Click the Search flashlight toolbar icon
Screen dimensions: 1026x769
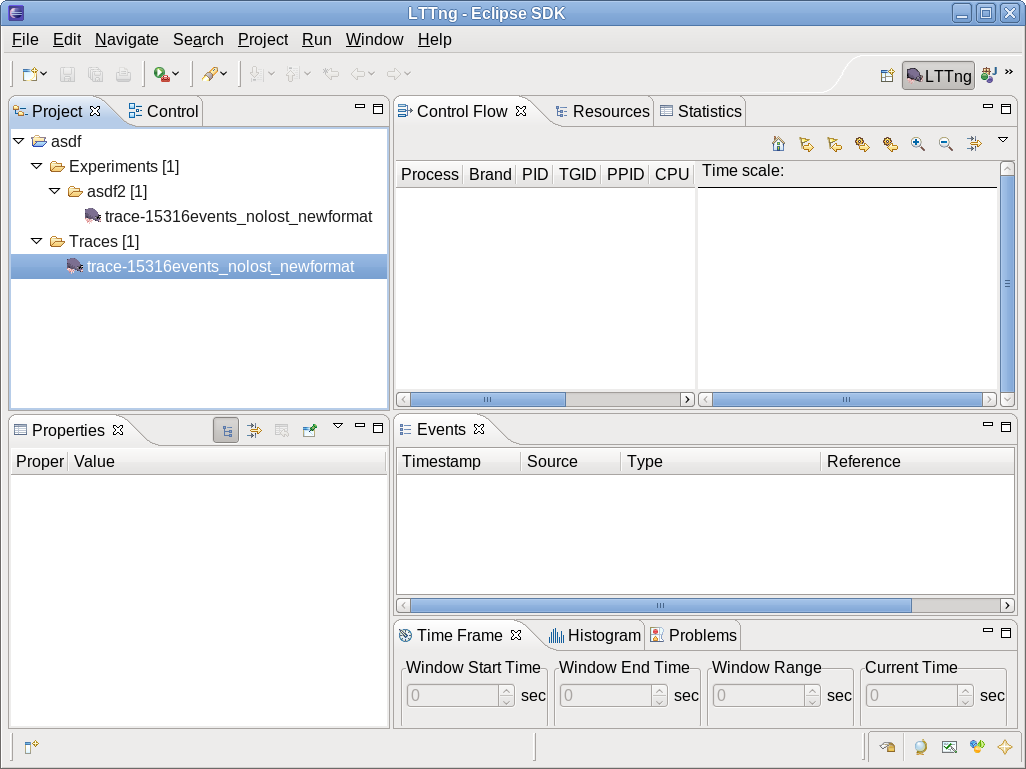click(210, 74)
